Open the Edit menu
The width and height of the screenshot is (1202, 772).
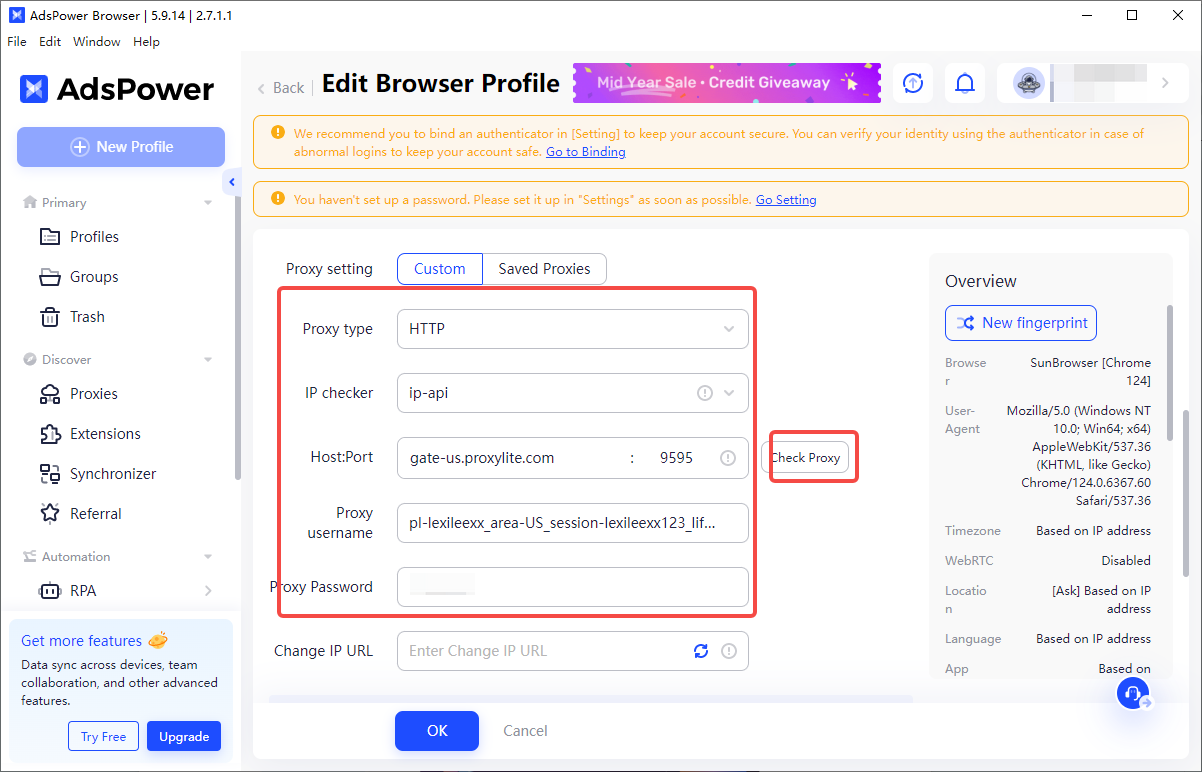[x=50, y=42]
